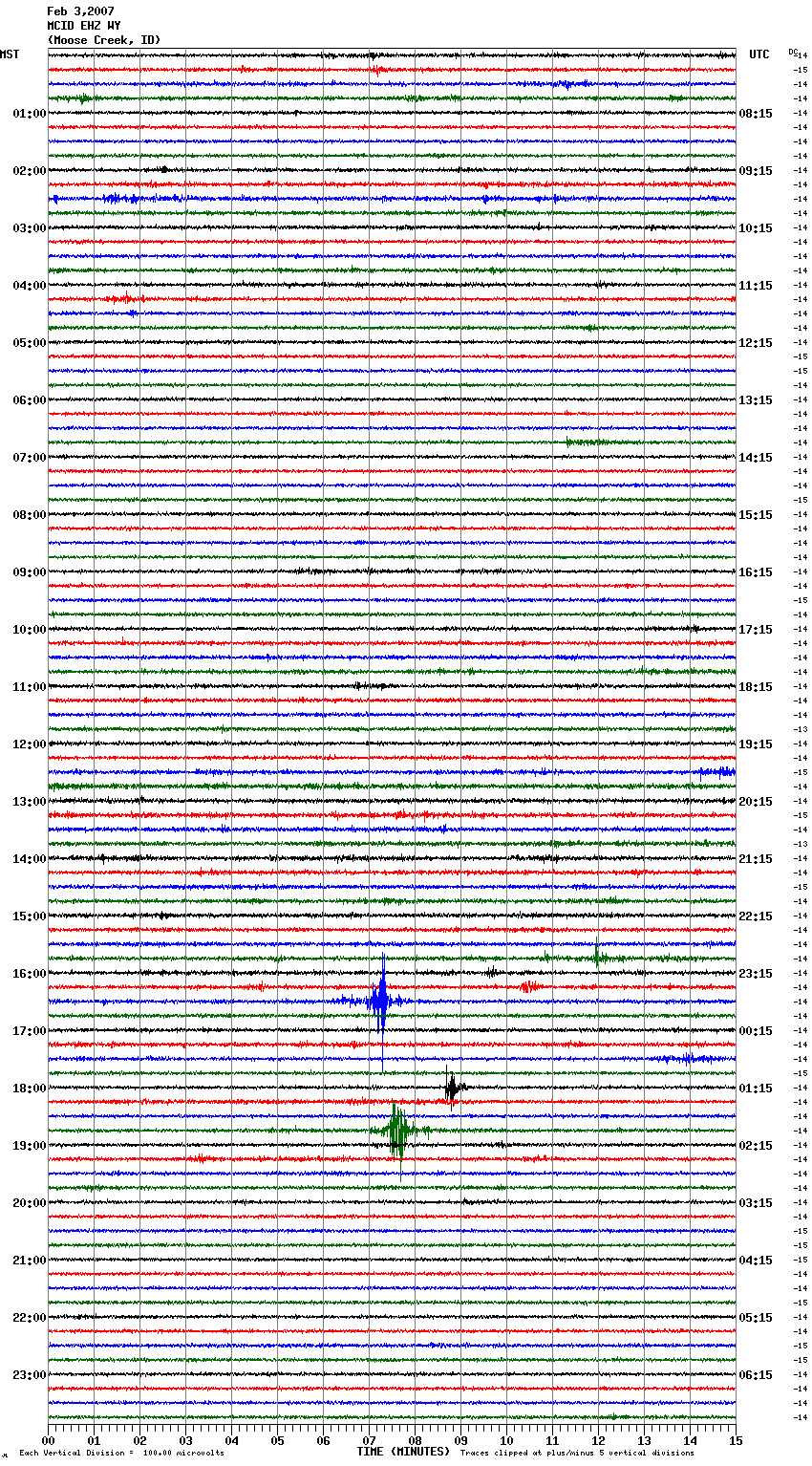Click the '15:00' MST hour label
Viewport: 812px width, 1466px height.
pyautogui.click(x=30, y=916)
